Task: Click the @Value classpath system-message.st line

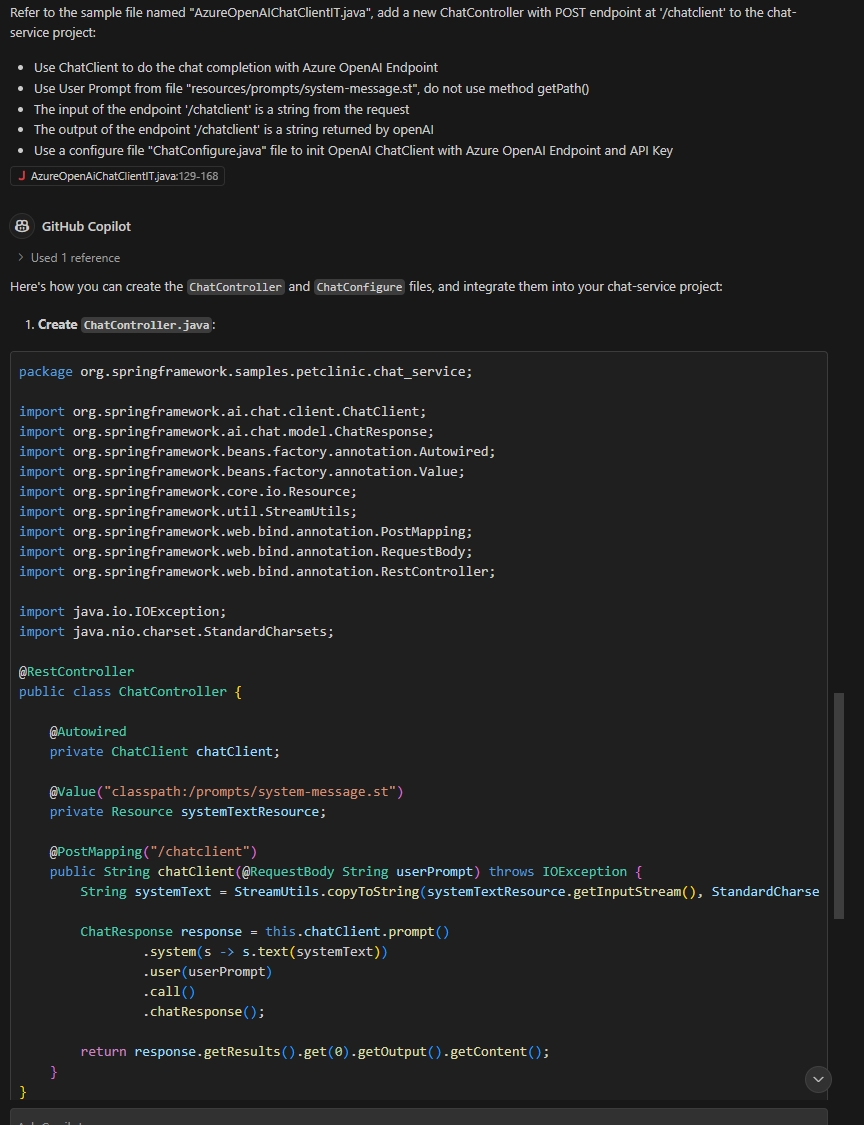Action: coord(226,791)
